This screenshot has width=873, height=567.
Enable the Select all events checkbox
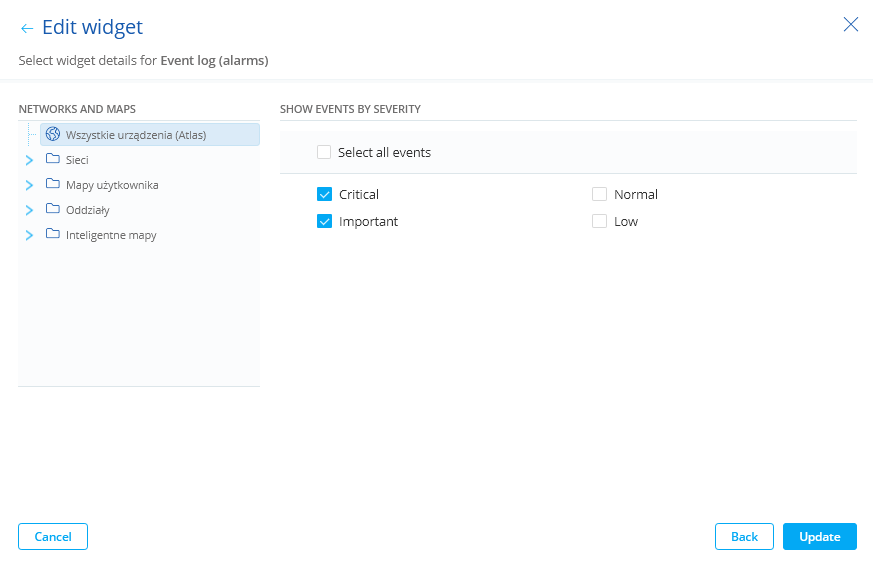[x=324, y=153]
